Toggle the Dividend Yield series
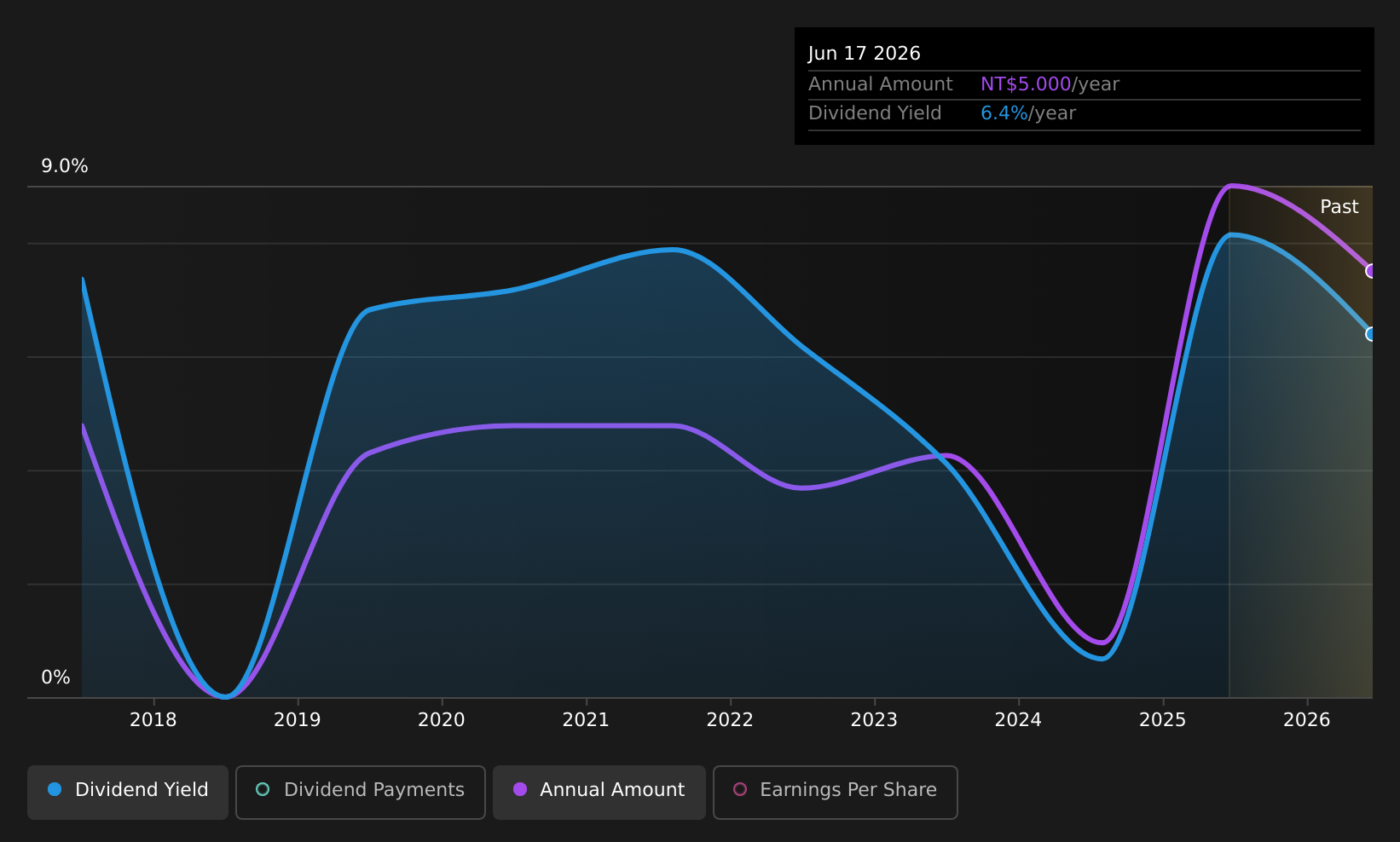 tap(128, 792)
